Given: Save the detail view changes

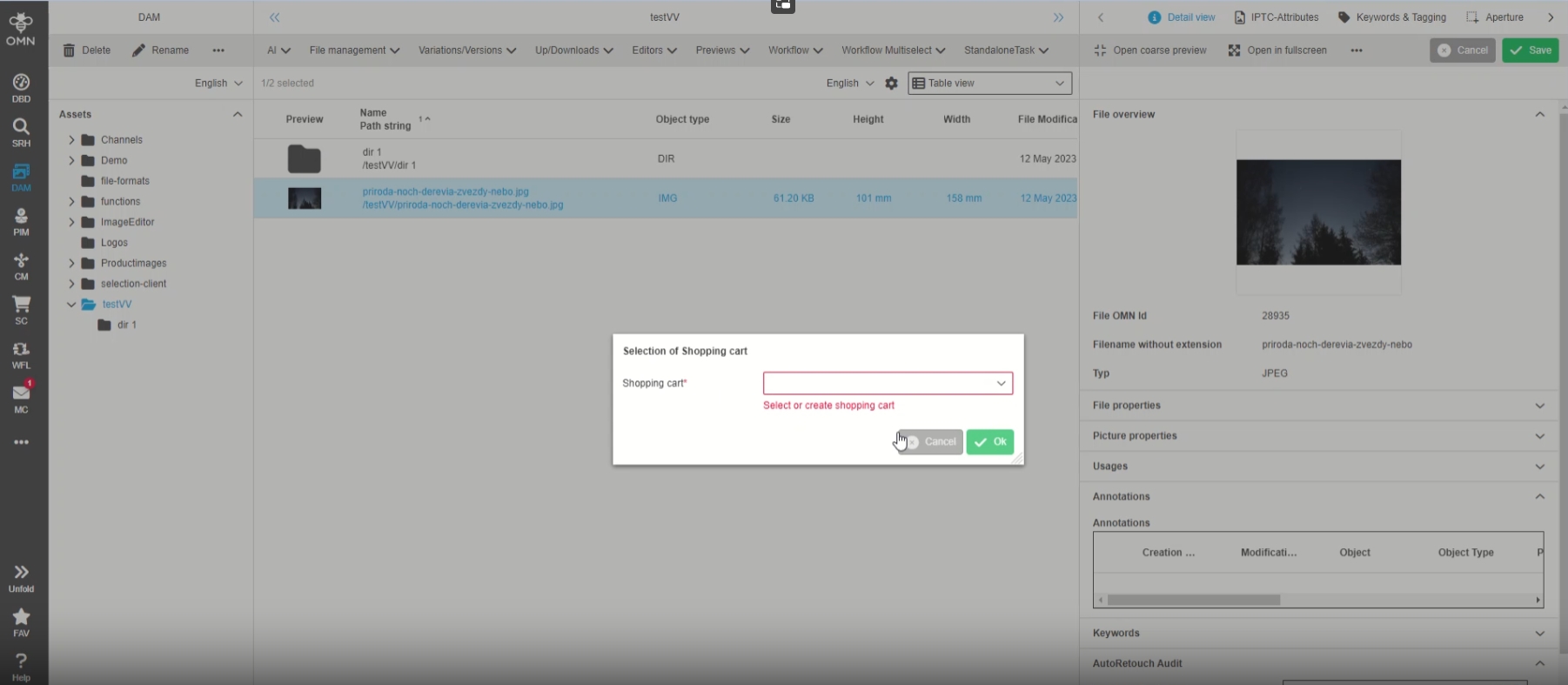Looking at the screenshot, I should 1531,50.
